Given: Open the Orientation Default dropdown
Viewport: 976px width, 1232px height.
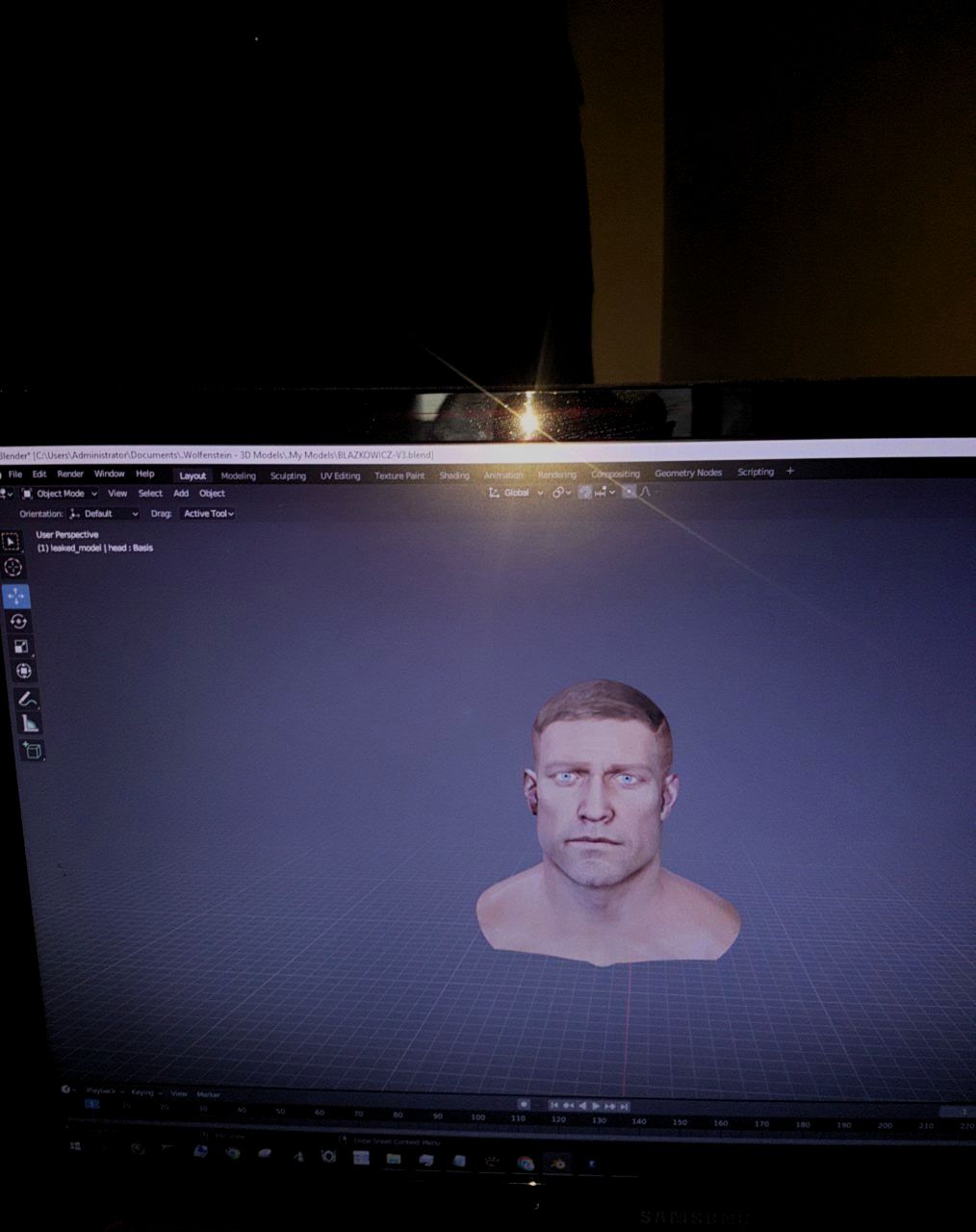Looking at the screenshot, I should click(x=104, y=514).
